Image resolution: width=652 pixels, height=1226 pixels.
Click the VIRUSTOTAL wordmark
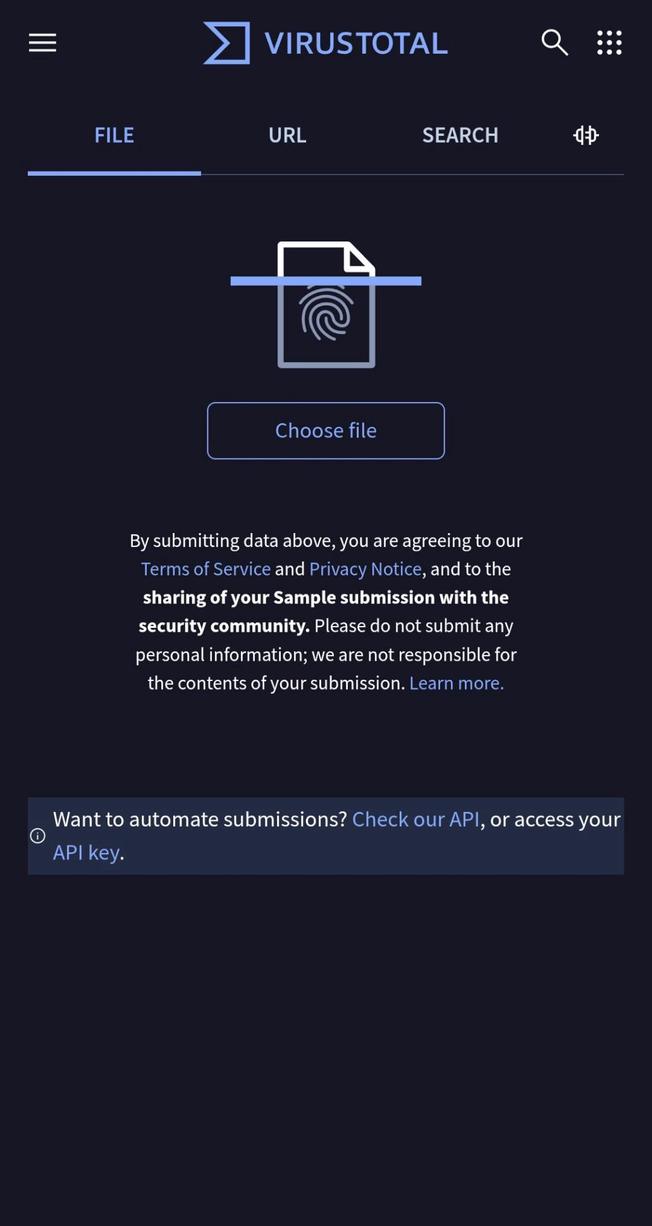(356, 42)
